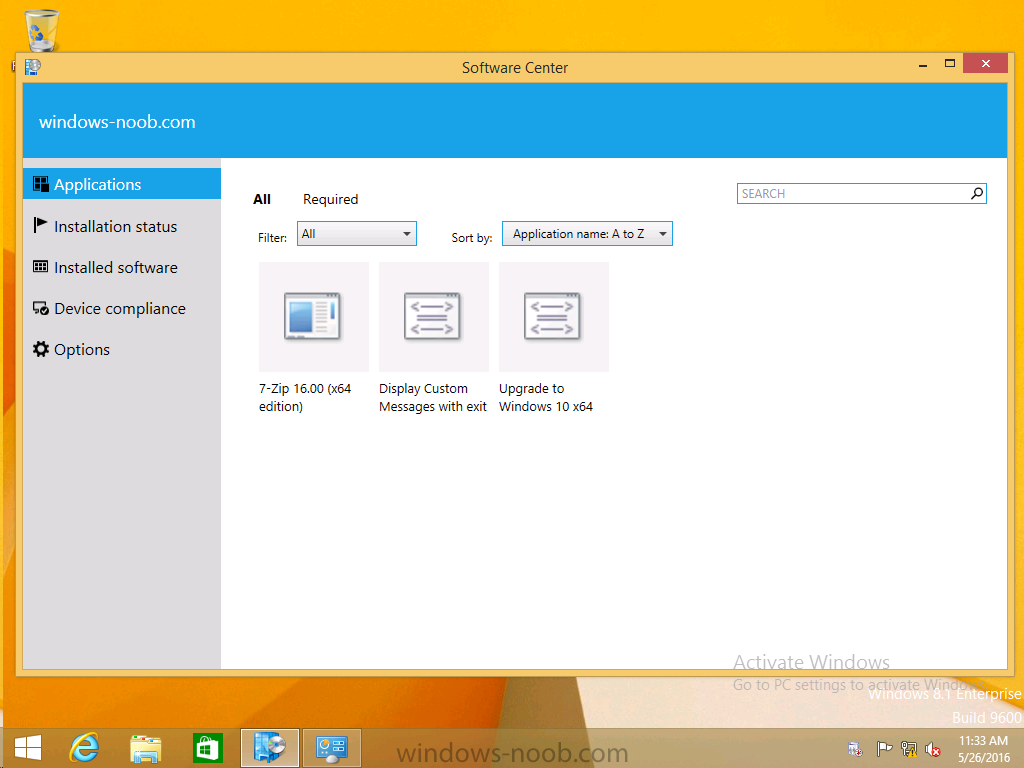Click the Installed software grid icon
The width and height of the screenshot is (1024, 768).
40,266
